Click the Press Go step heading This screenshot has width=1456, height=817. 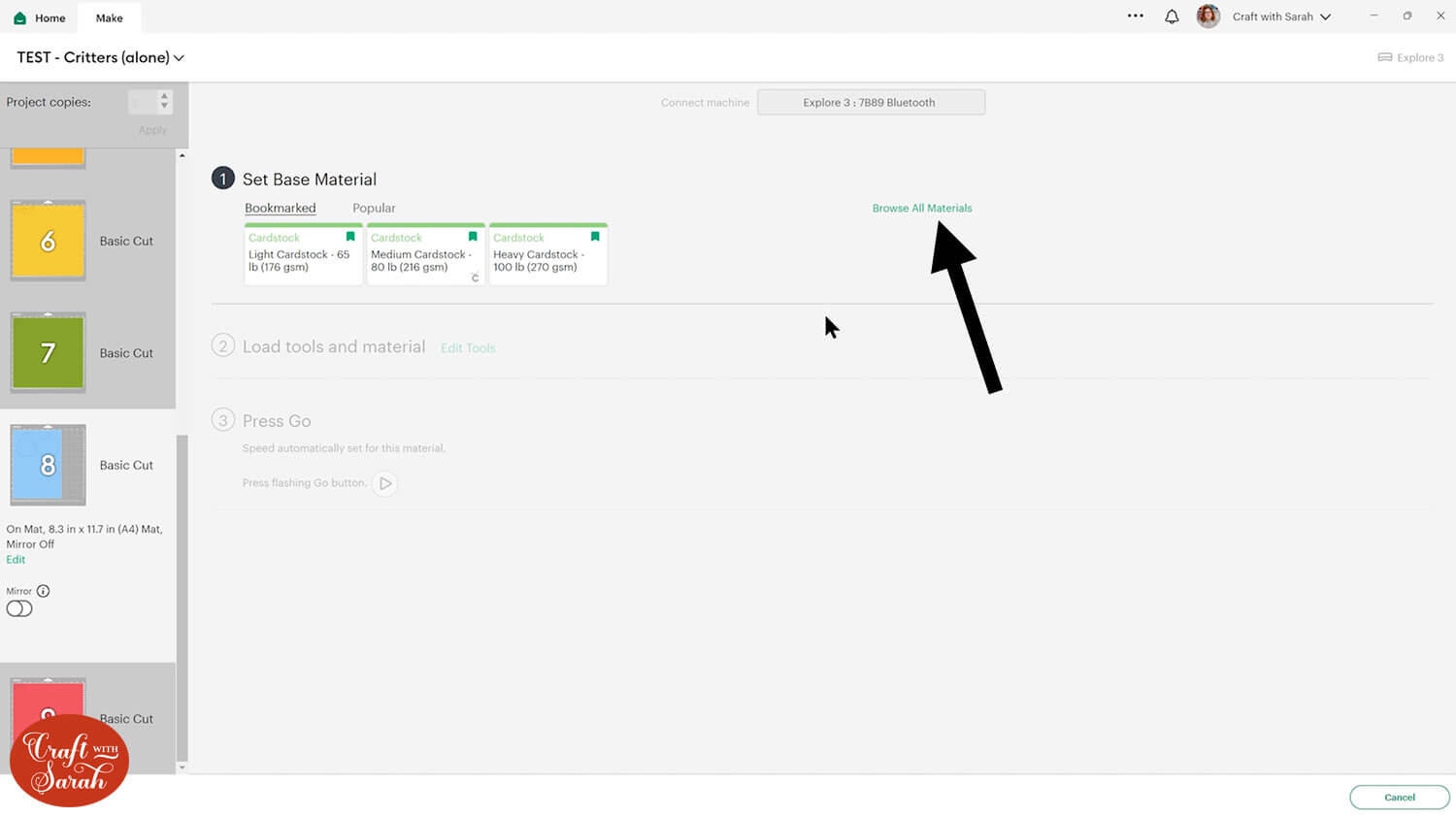tap(277, 421)
